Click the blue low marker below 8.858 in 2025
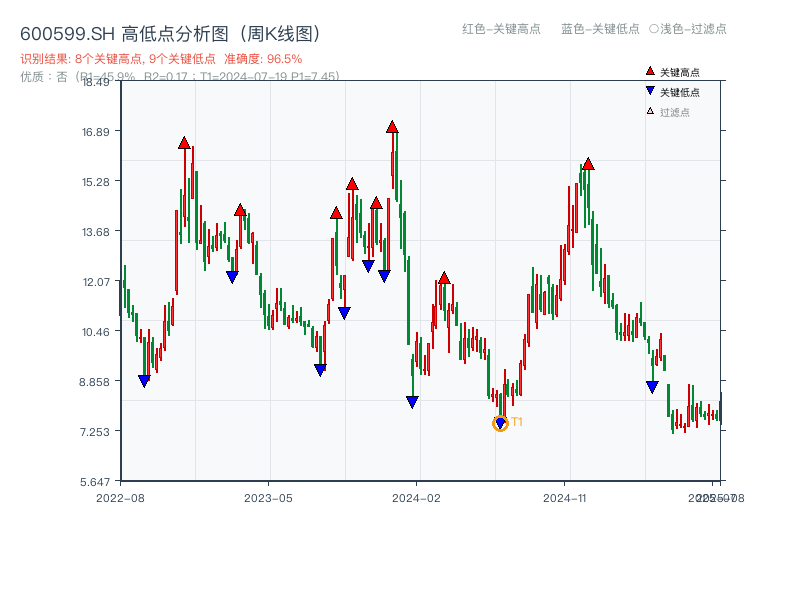The width and height of the screenshot is (800, 600). point(651,386)
